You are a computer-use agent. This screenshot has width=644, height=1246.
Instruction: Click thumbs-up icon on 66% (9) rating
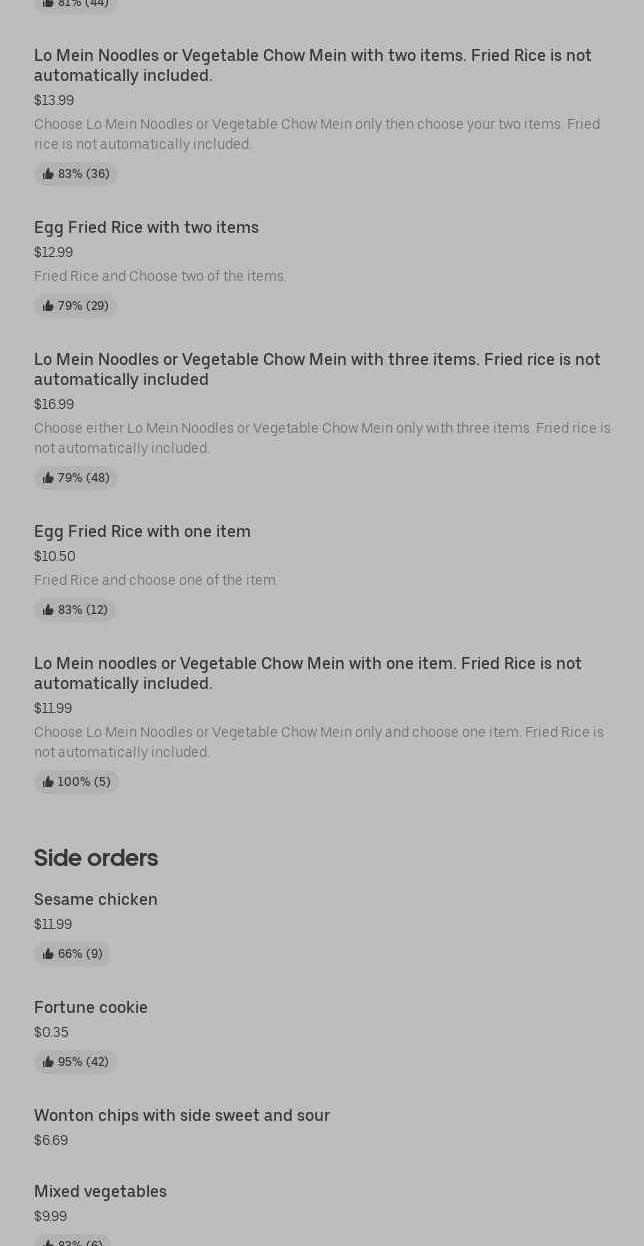[48, 954]
